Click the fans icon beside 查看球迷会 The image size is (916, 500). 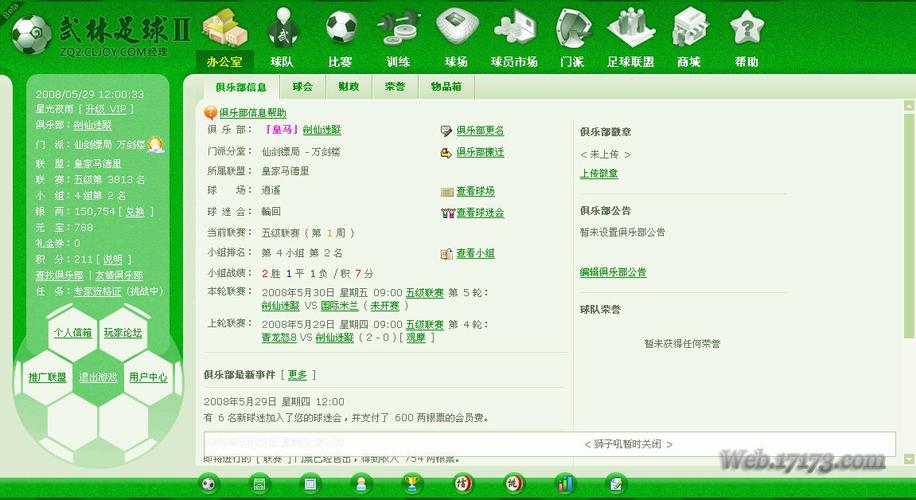point(447,213)
